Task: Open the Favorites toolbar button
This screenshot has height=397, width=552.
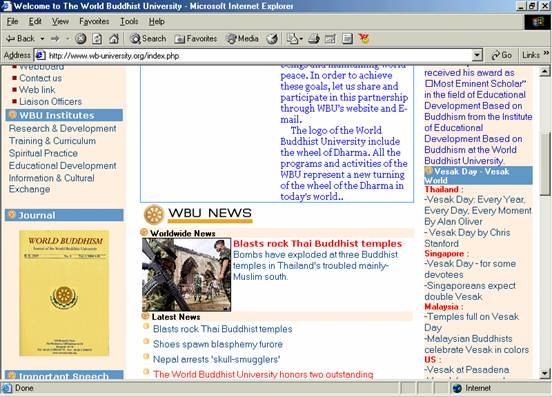Action: click(195, 39)
